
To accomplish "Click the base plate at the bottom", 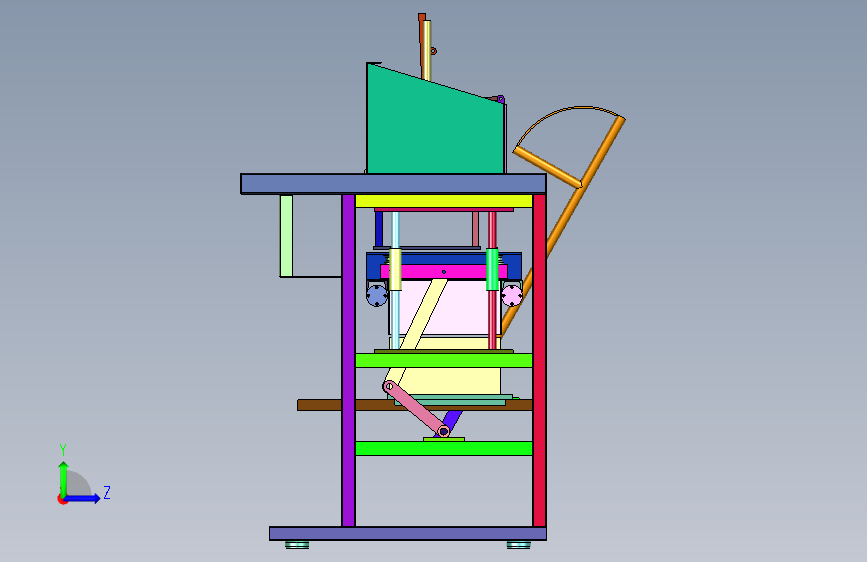I will coord(408,533).
